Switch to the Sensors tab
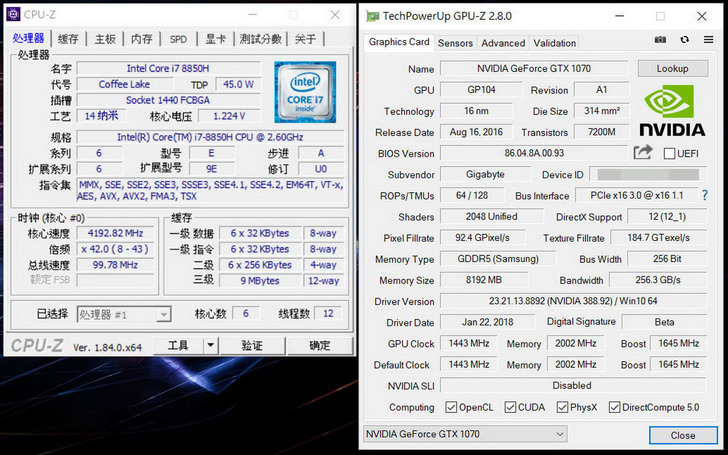This screenshot has width=728, height=455. click(x=455, y=43)
